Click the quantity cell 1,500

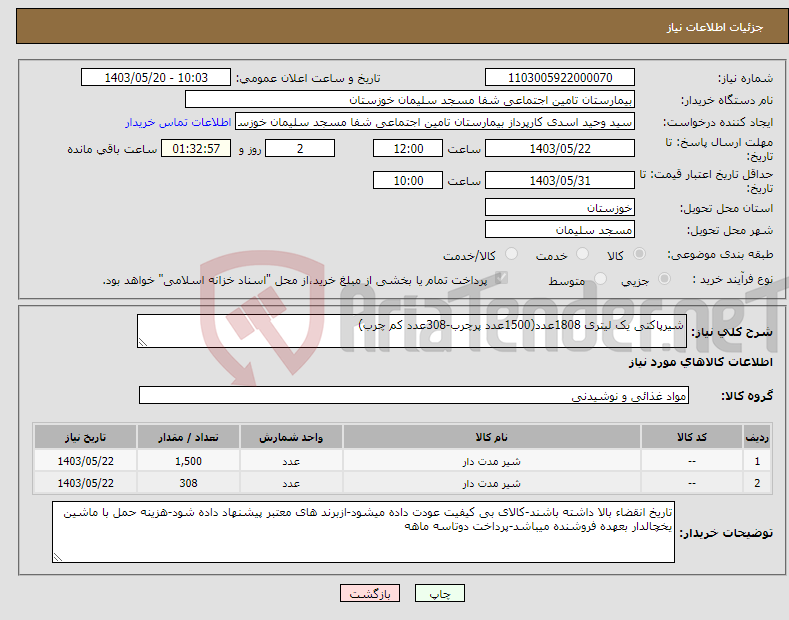188,461
